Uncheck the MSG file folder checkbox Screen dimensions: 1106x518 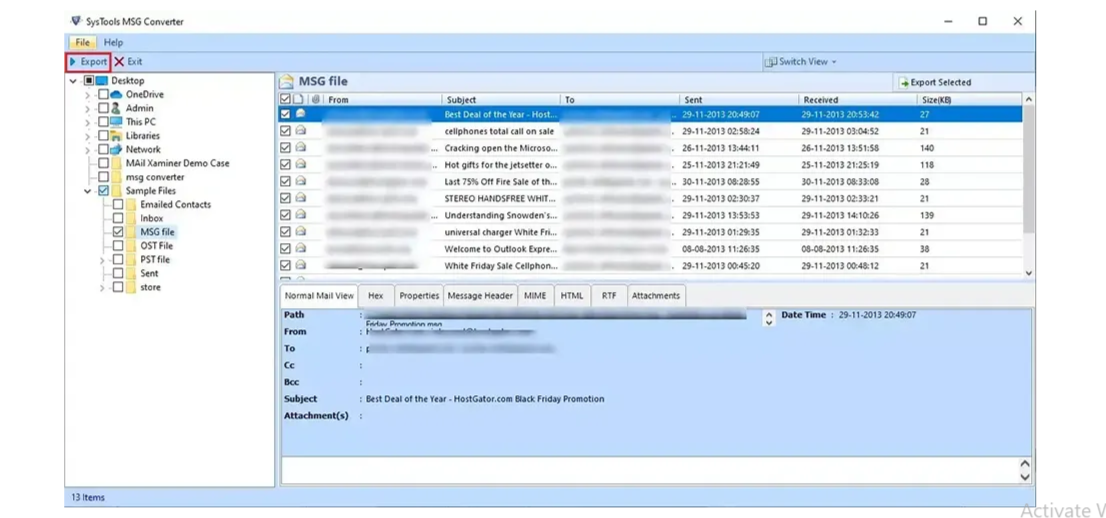point(117,231)
